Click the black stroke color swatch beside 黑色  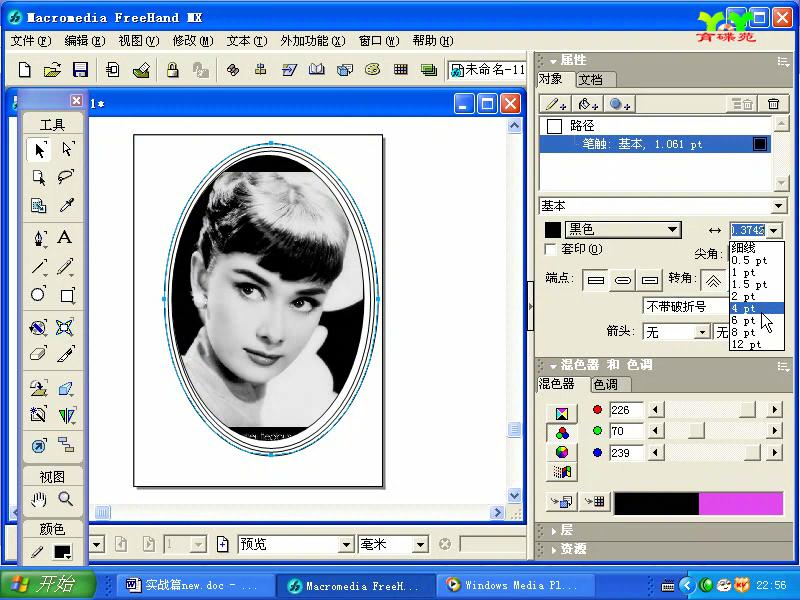[553, 230]
